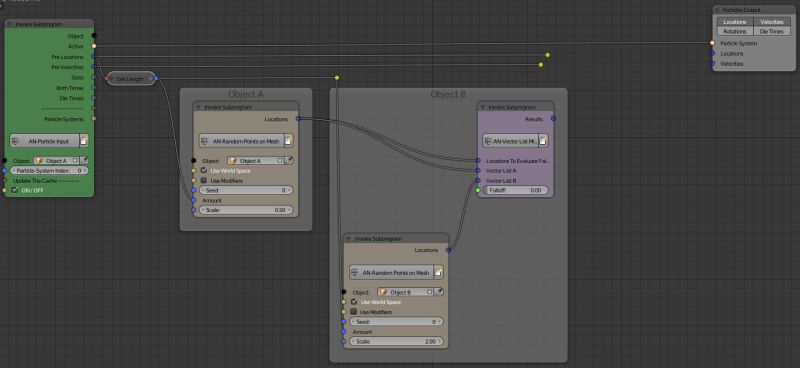Click Locations output socket in Object A frame
The image size is (800, 368).
pyautogui.click(x=298, y=118)
